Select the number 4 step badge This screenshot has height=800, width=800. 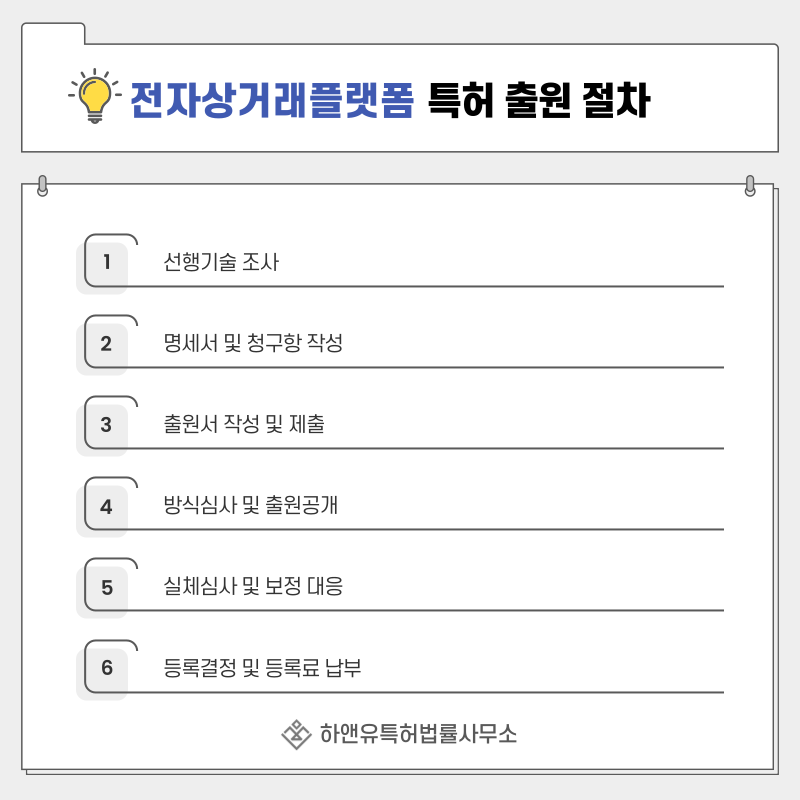coord(106,506)
